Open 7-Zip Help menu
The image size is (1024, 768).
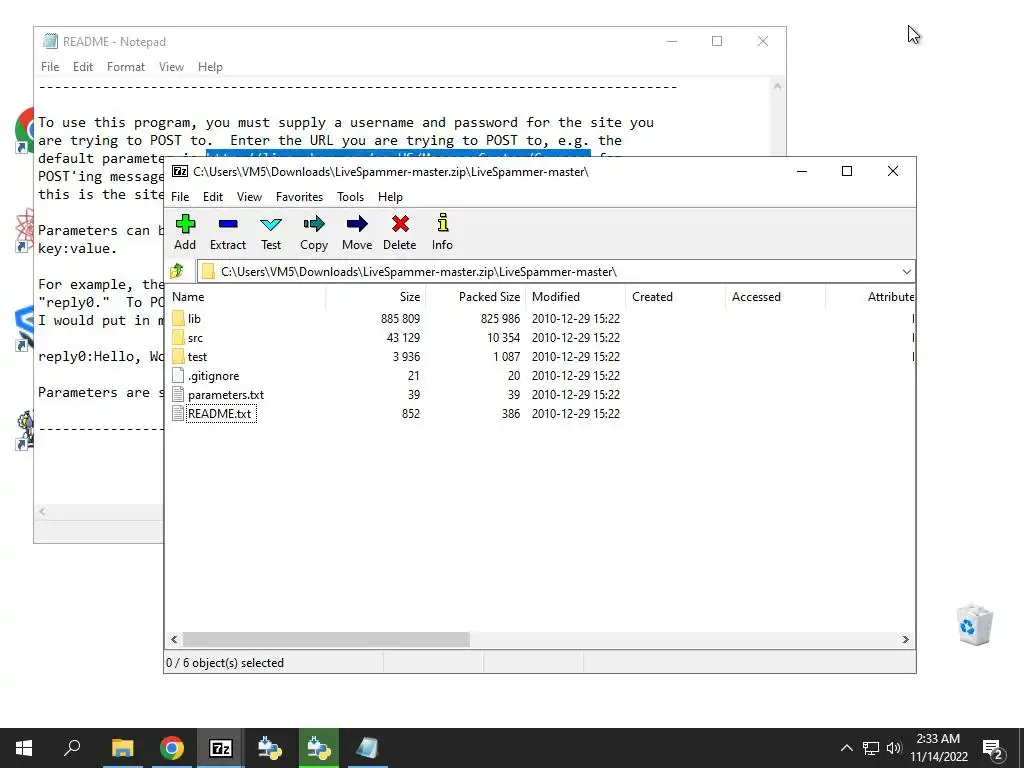click(390, 197)
